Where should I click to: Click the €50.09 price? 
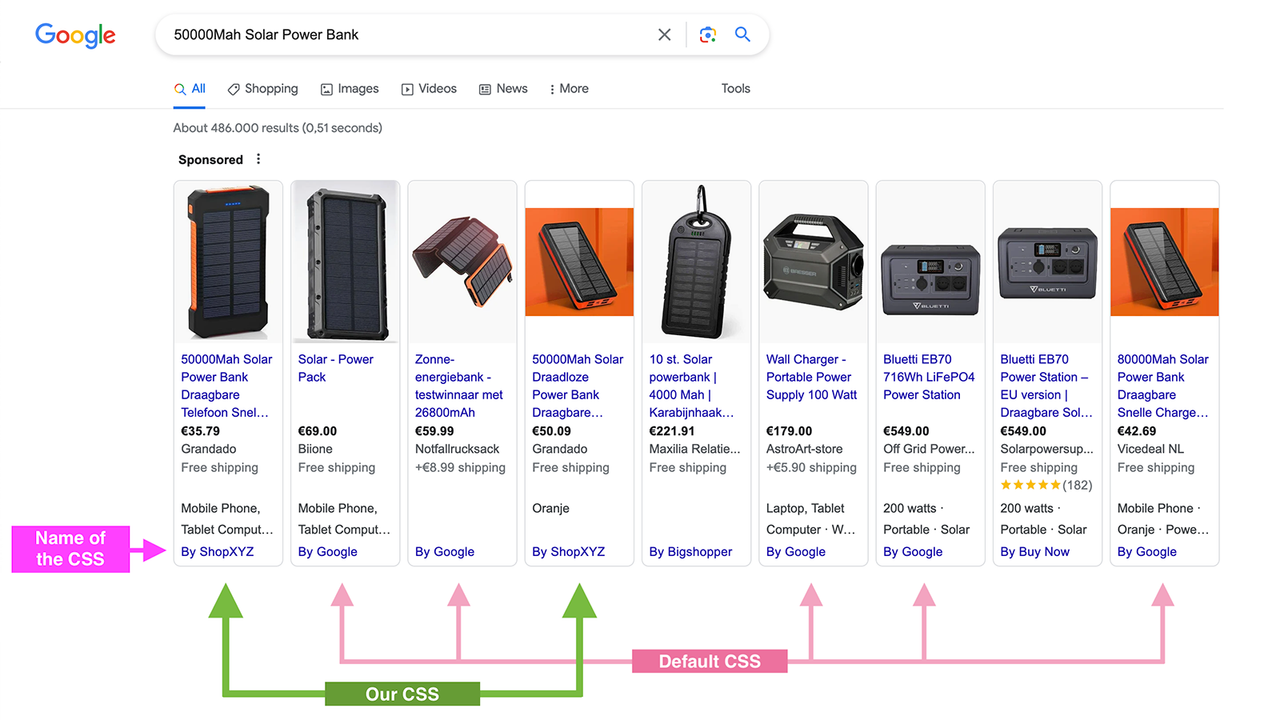point(551,431)
